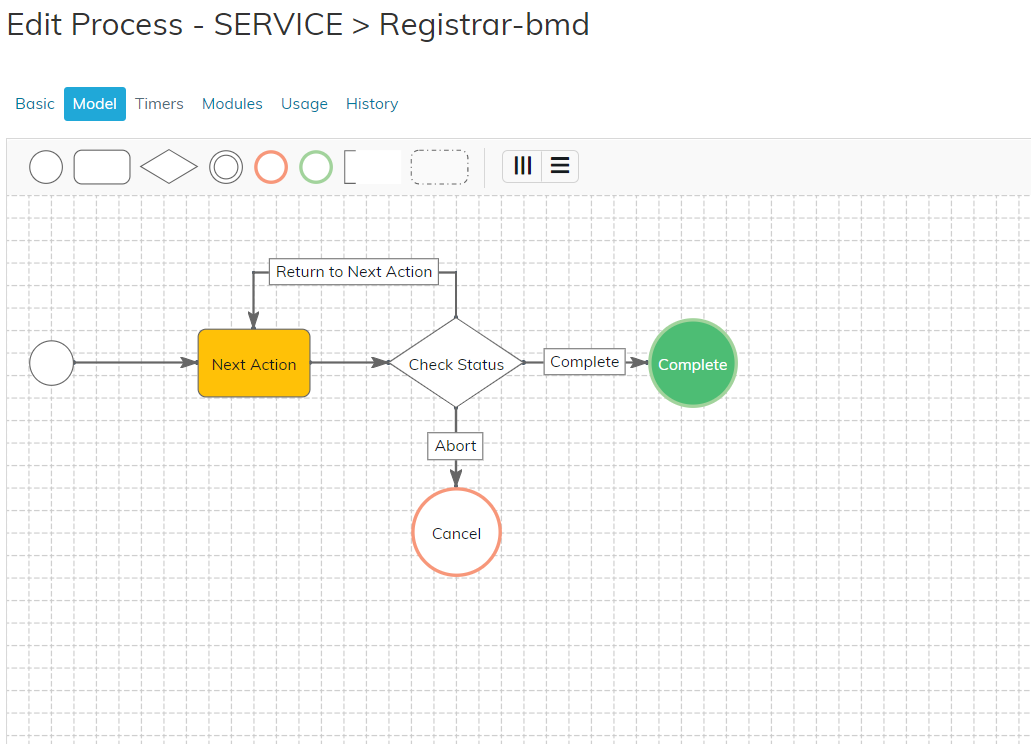Go to the Usage tab
Screen dimensions: 1031x744
pos(304,104)
